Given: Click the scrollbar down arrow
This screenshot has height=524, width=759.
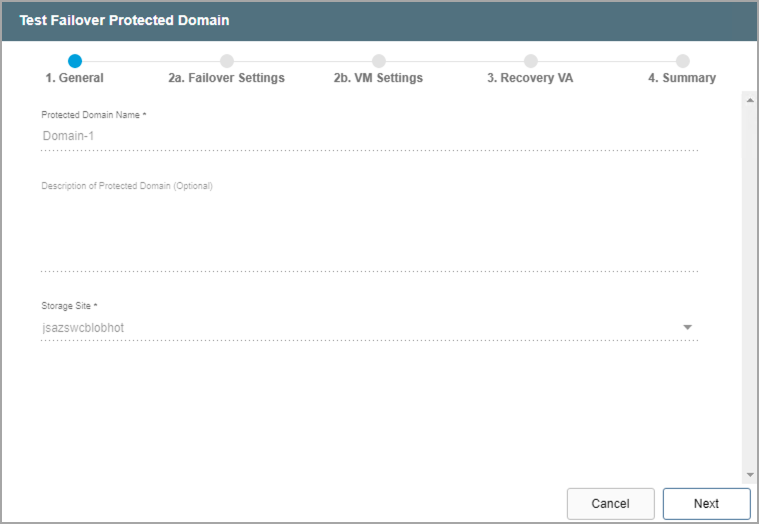Looking at the screenshot, I should click(x=749, y=474).
